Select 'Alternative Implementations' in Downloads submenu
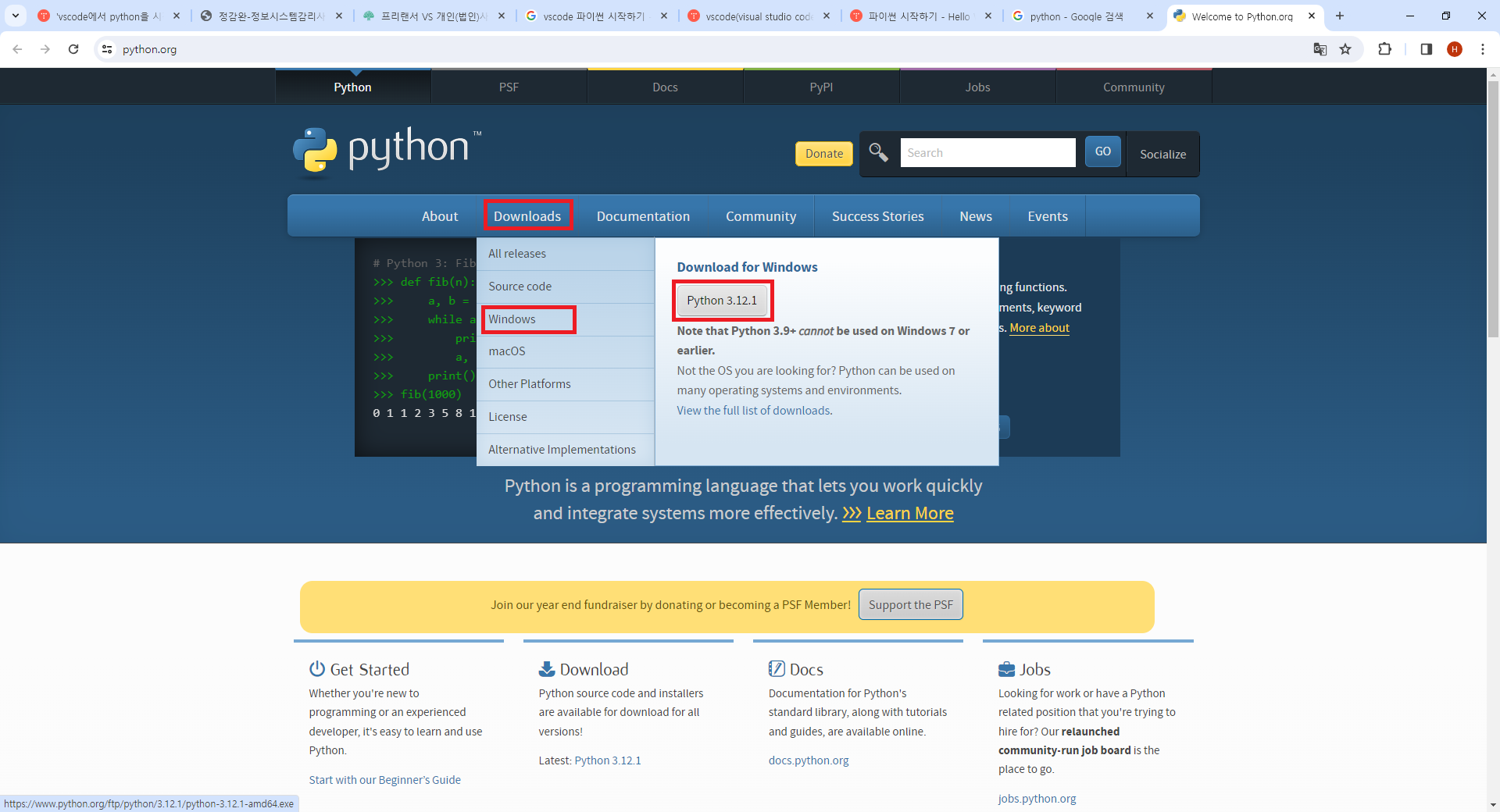Viewport: 1500px width, 812px height. tap(566, 450)
